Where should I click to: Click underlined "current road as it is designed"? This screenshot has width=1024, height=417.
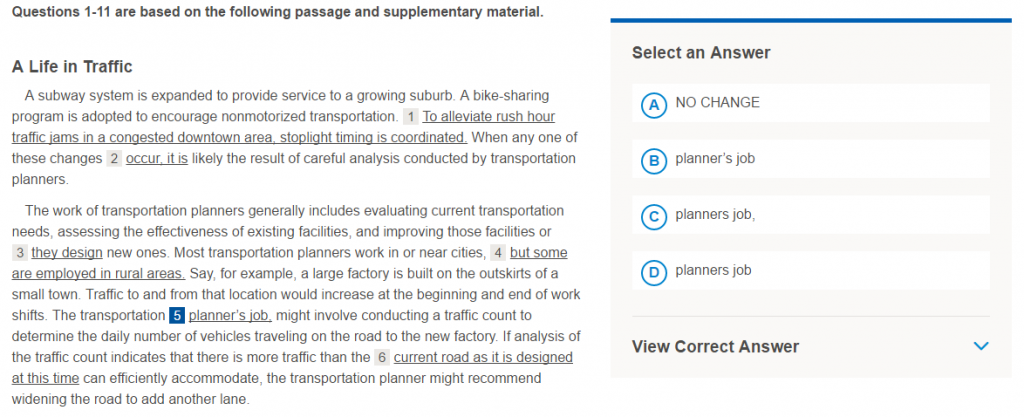tap(483, 357)
